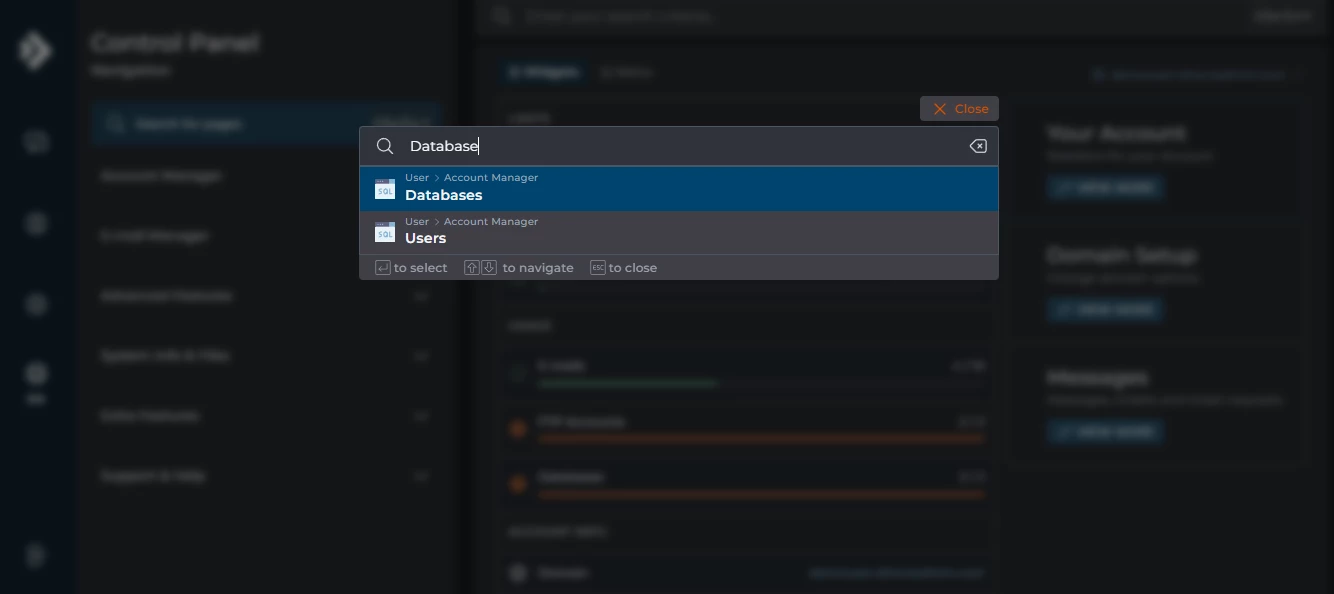Click the Close button above the search dialog
The width and height of the screenshot is (1334, 594).
(958, 108)
